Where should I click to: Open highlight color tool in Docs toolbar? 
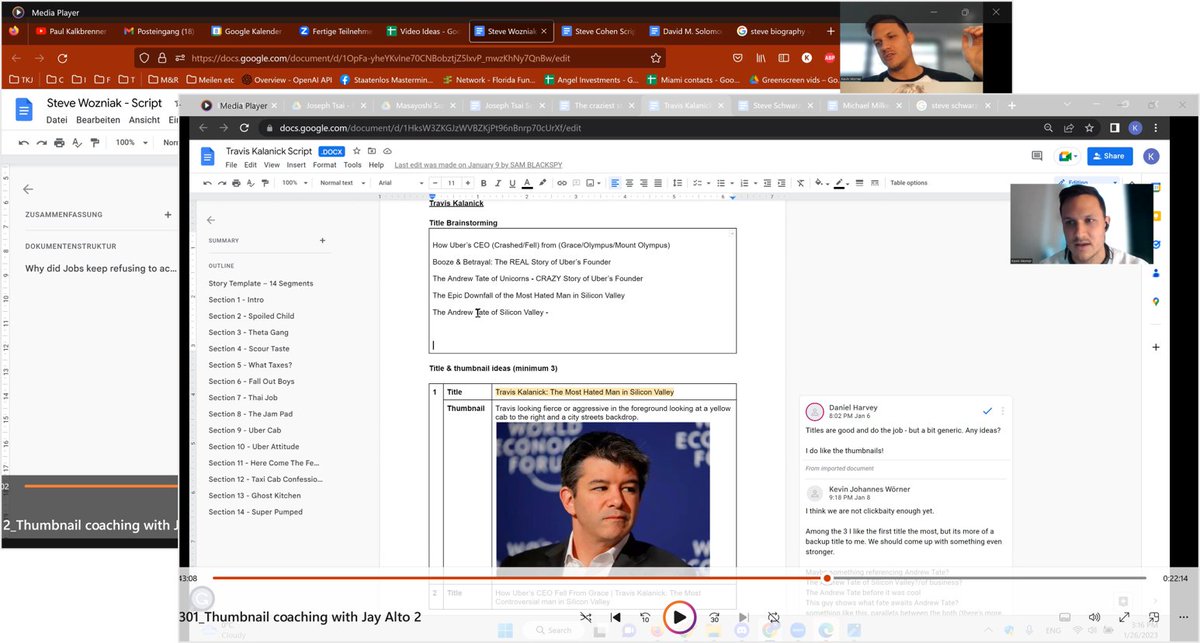click(542, 183)
